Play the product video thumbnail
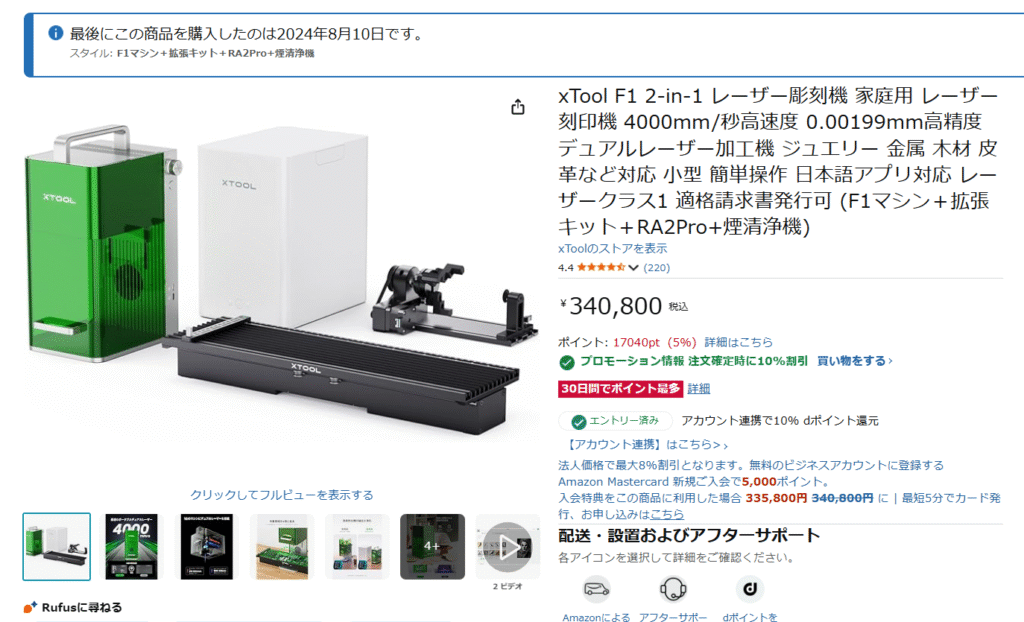Screen dimensions: 1024x622 pos(507,547)
